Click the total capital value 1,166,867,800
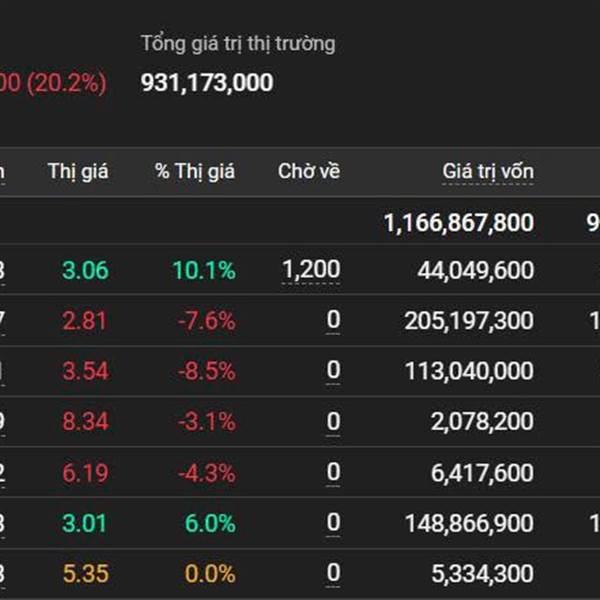Image resolution: width=600 pixels, height=600 pixels. coord(458,223)
